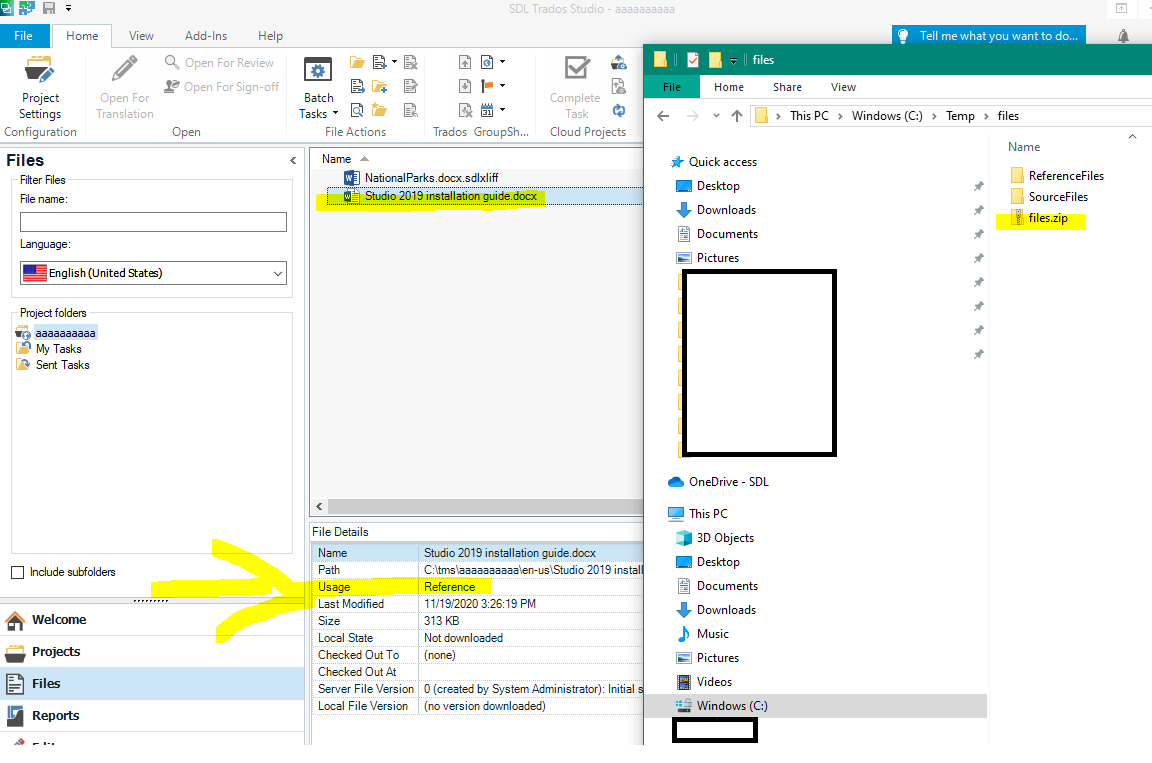Click the cloud upload project icon
Viewport: 1152px width, 763px height.
click(x=619, y=62)
